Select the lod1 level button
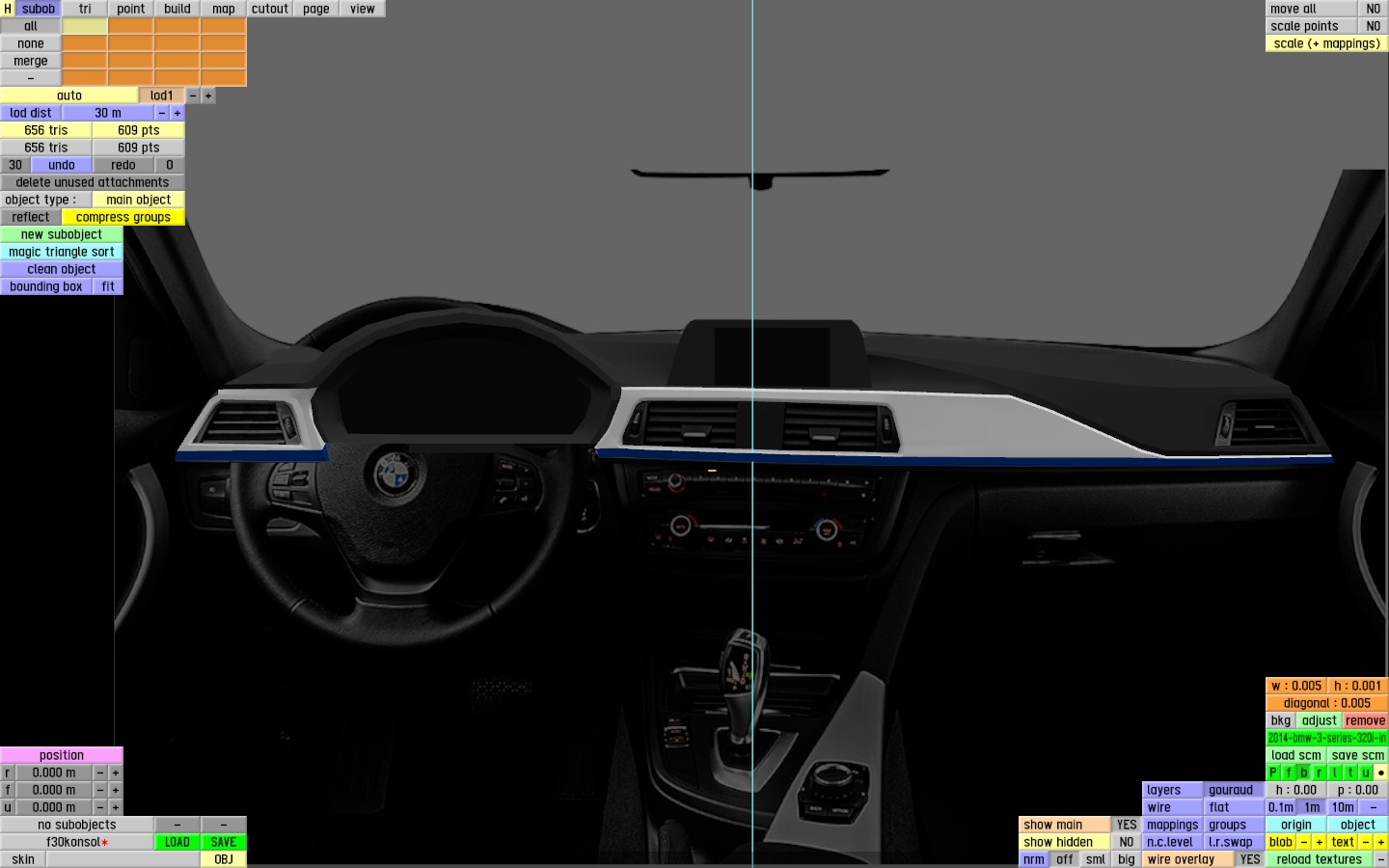 (x=162, y=95)
